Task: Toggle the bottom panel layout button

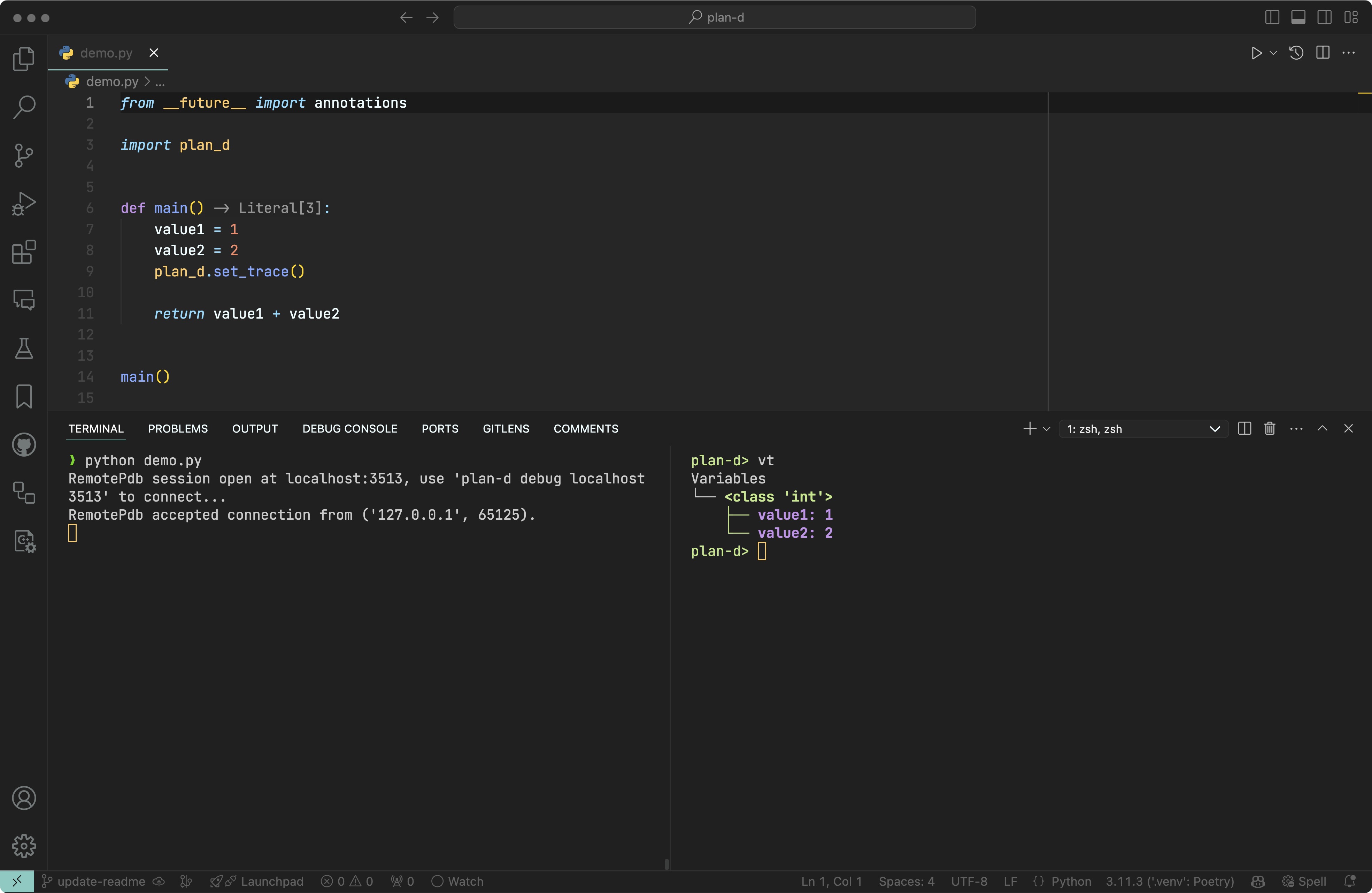Action: tap(1298, 17)
